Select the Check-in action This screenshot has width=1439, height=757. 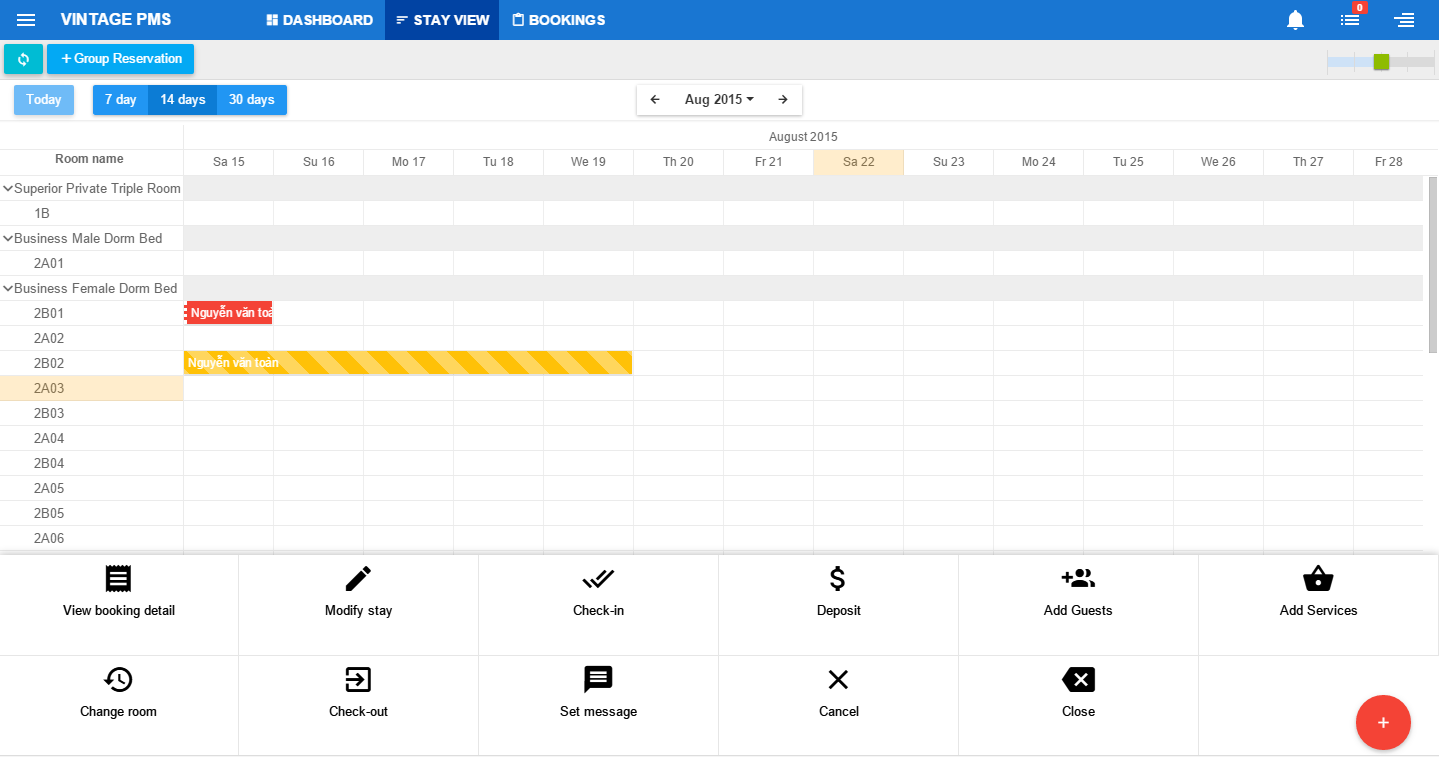[x=598, y=593]
